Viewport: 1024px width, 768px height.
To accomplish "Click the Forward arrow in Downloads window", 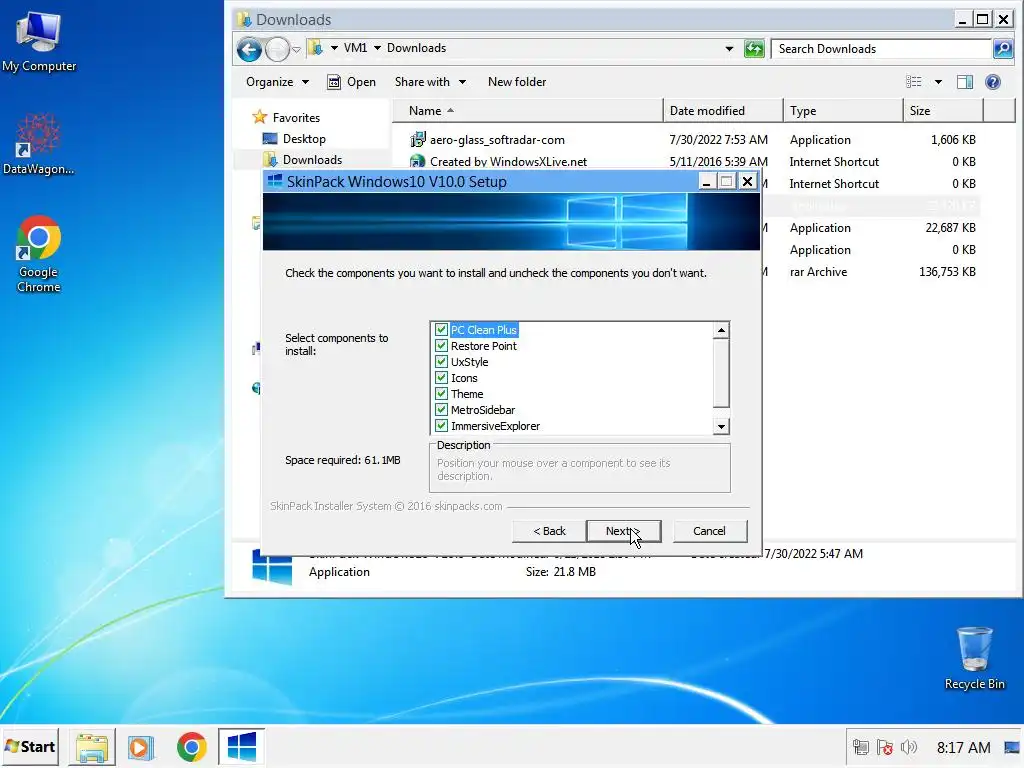I will tap(278, 49).
